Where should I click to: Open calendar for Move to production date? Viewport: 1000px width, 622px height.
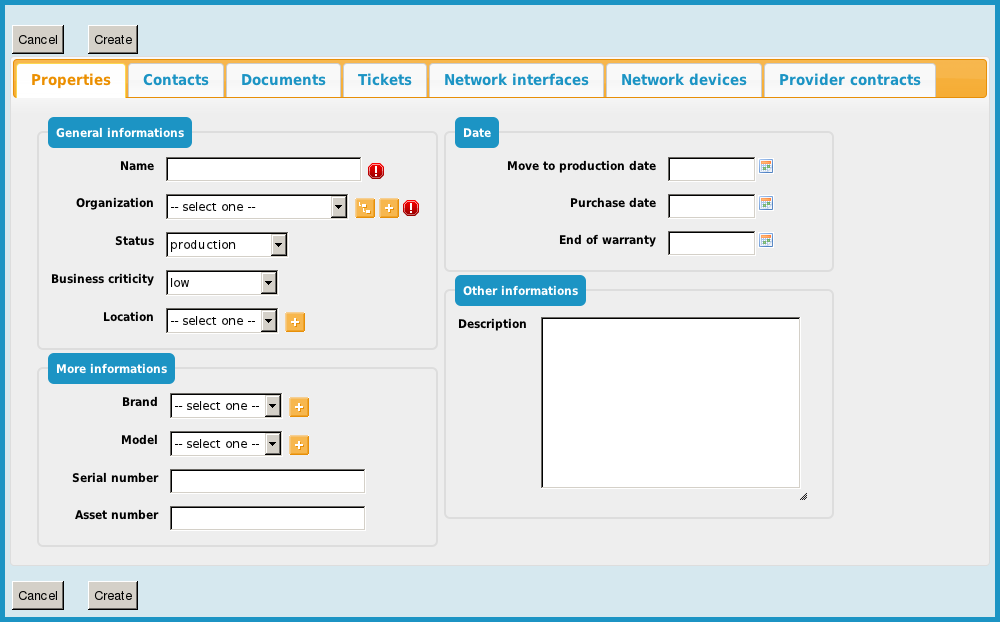pos(766,167)
